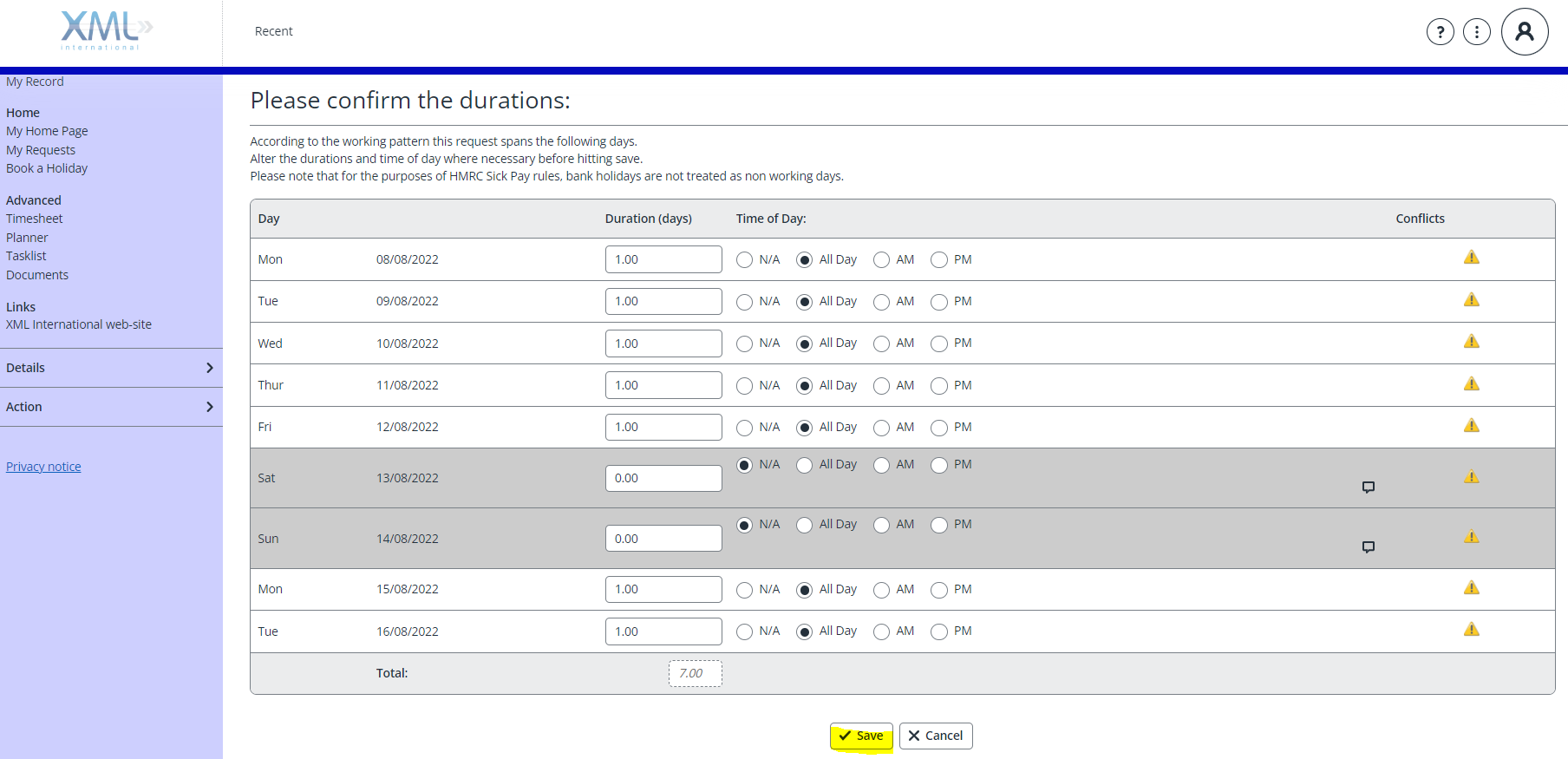Select PM for Wed 10/08/2022

tap(939, 344)
